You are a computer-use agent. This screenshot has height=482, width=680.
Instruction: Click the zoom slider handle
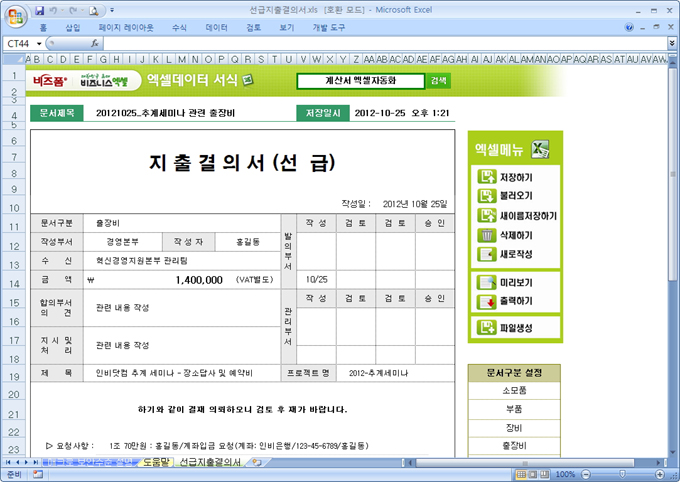pyautogui.click(x=622, y=474)
